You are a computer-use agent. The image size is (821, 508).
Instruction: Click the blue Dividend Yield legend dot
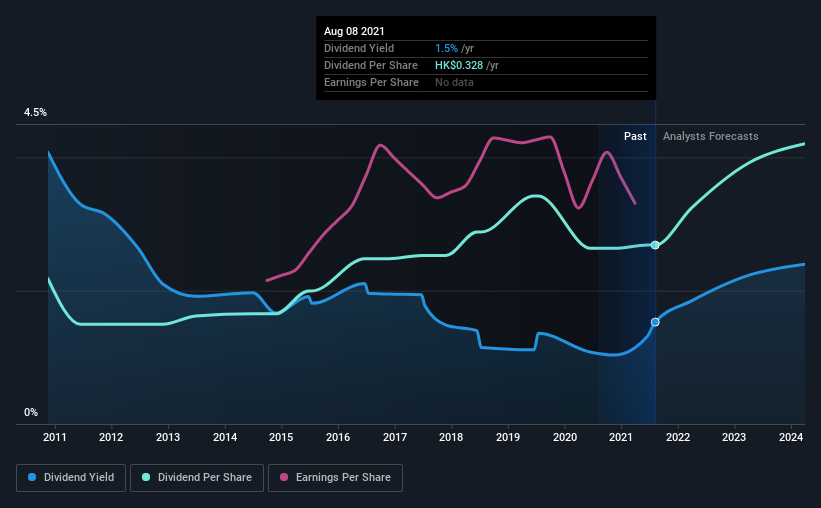(32, 477)
